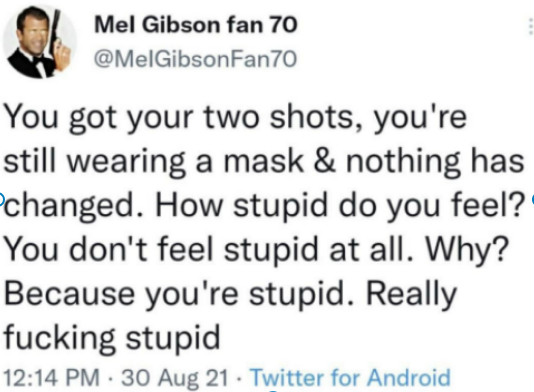Click the 30 Aug 21 date
The width and height of the screenshot is (534, 392).
[x=175, y=377]
